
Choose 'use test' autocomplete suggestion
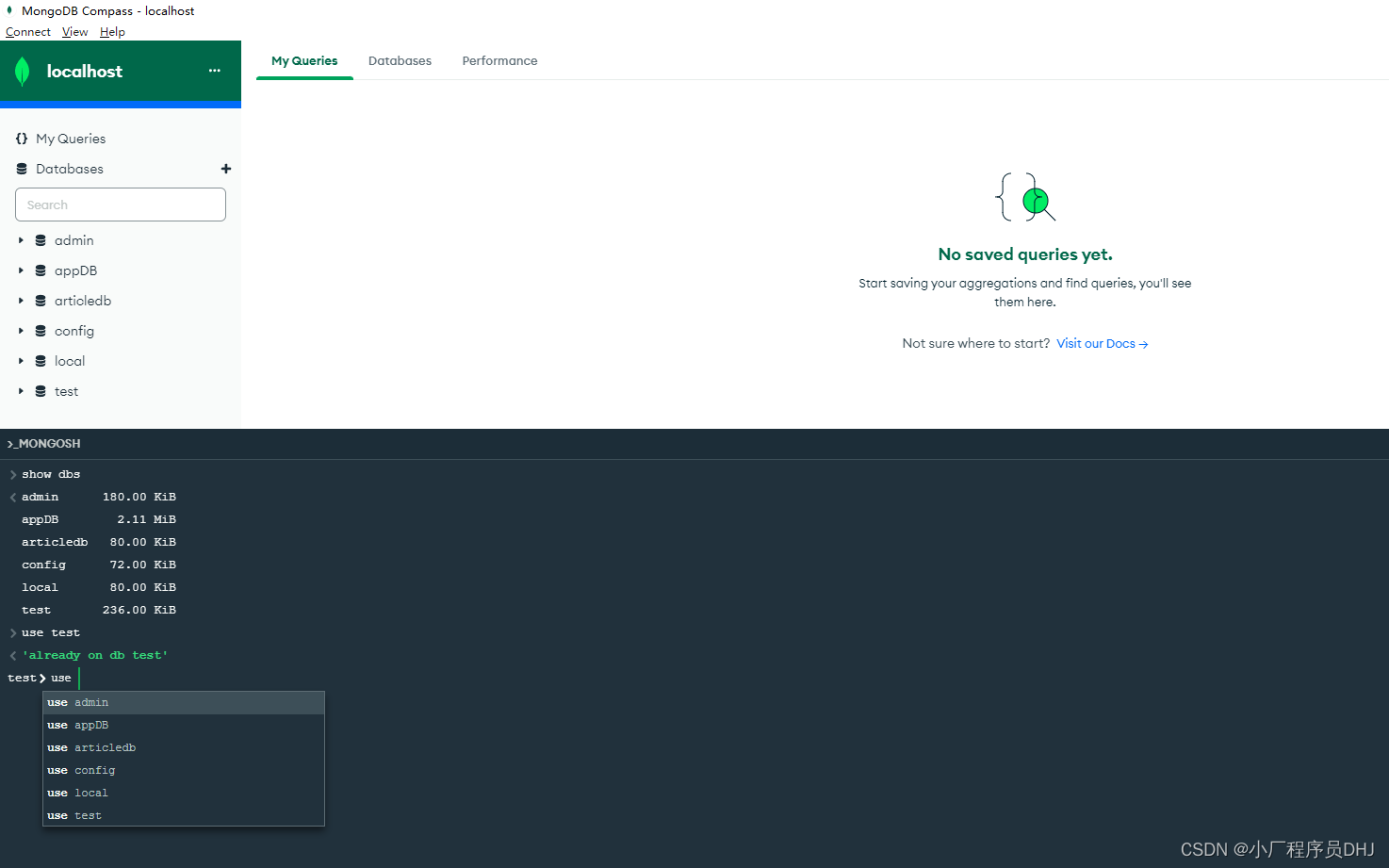click(184, 815)
